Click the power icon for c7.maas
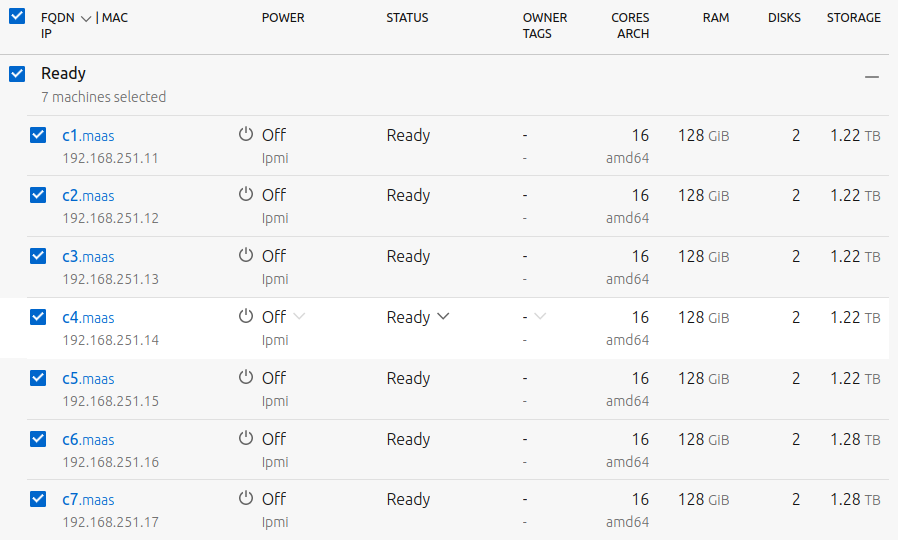This screenshot has width=898, height=540. (x=246, y=499)
